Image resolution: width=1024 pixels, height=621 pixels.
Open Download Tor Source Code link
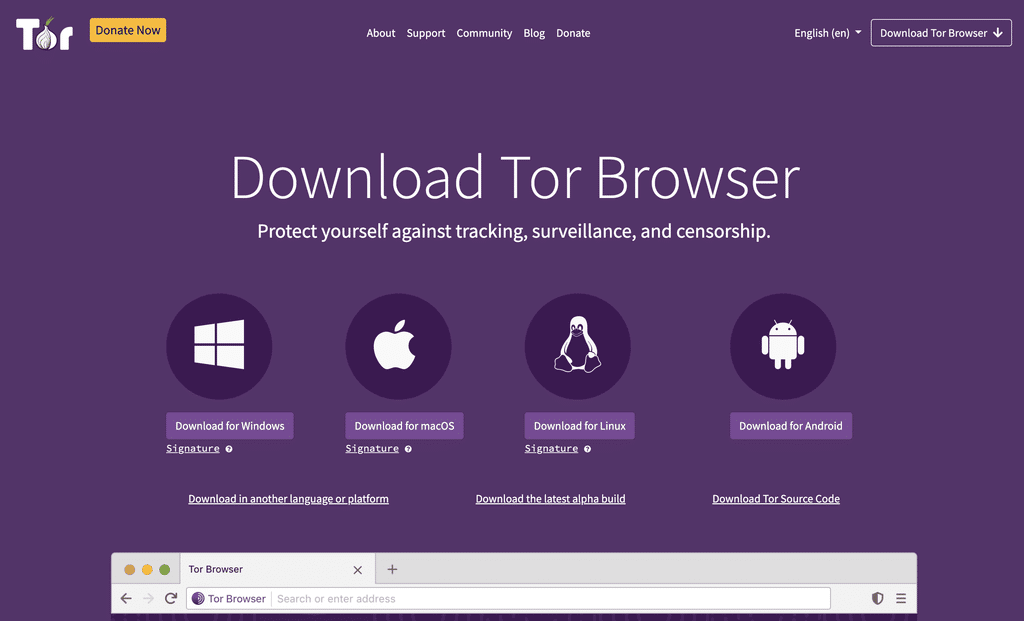click(776, 499)
